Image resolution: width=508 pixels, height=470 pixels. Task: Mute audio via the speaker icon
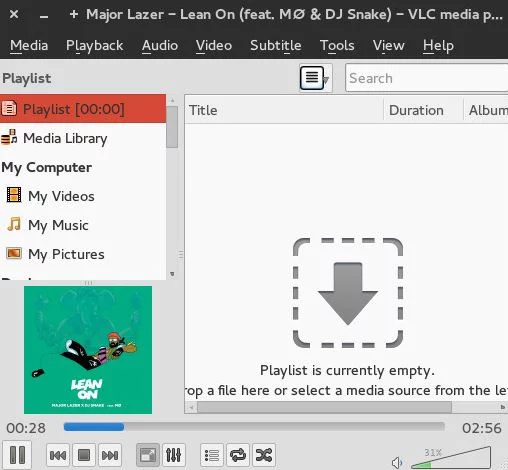click(397, 462)
